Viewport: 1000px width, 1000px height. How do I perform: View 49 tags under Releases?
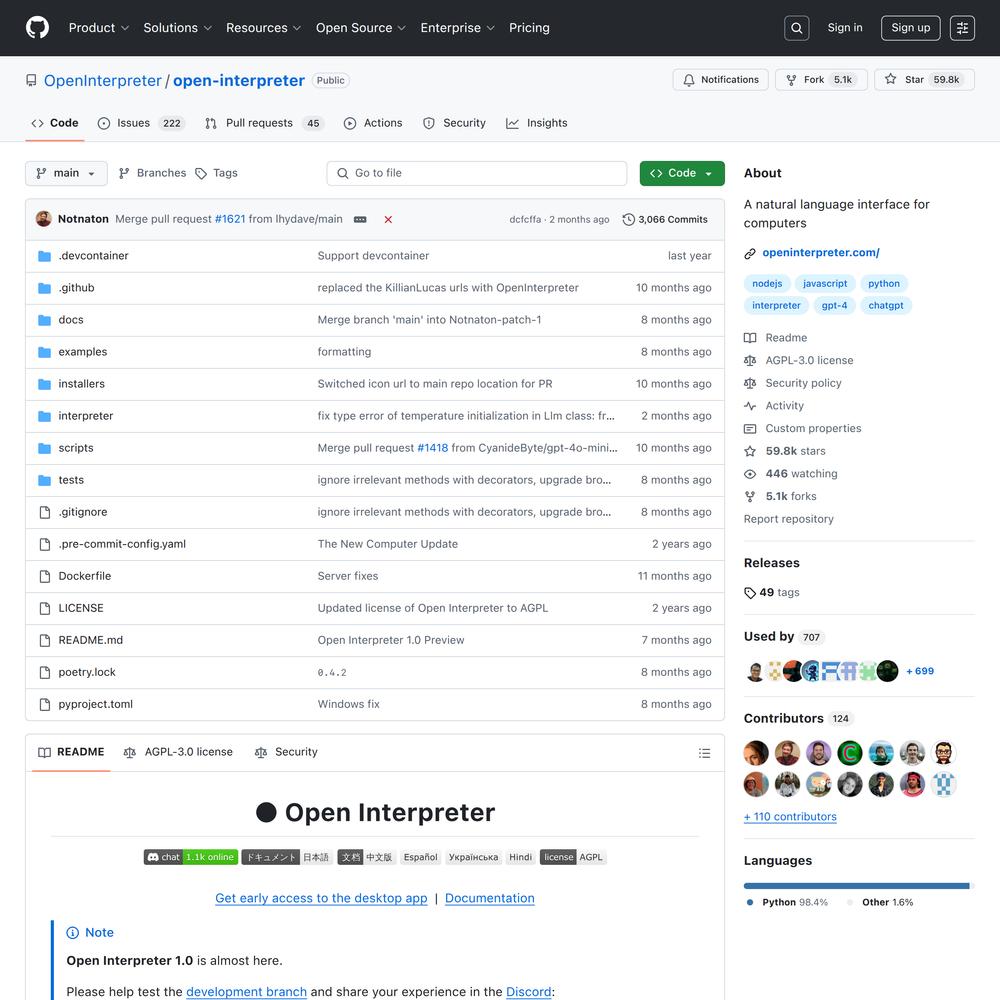tap(772, 592)
